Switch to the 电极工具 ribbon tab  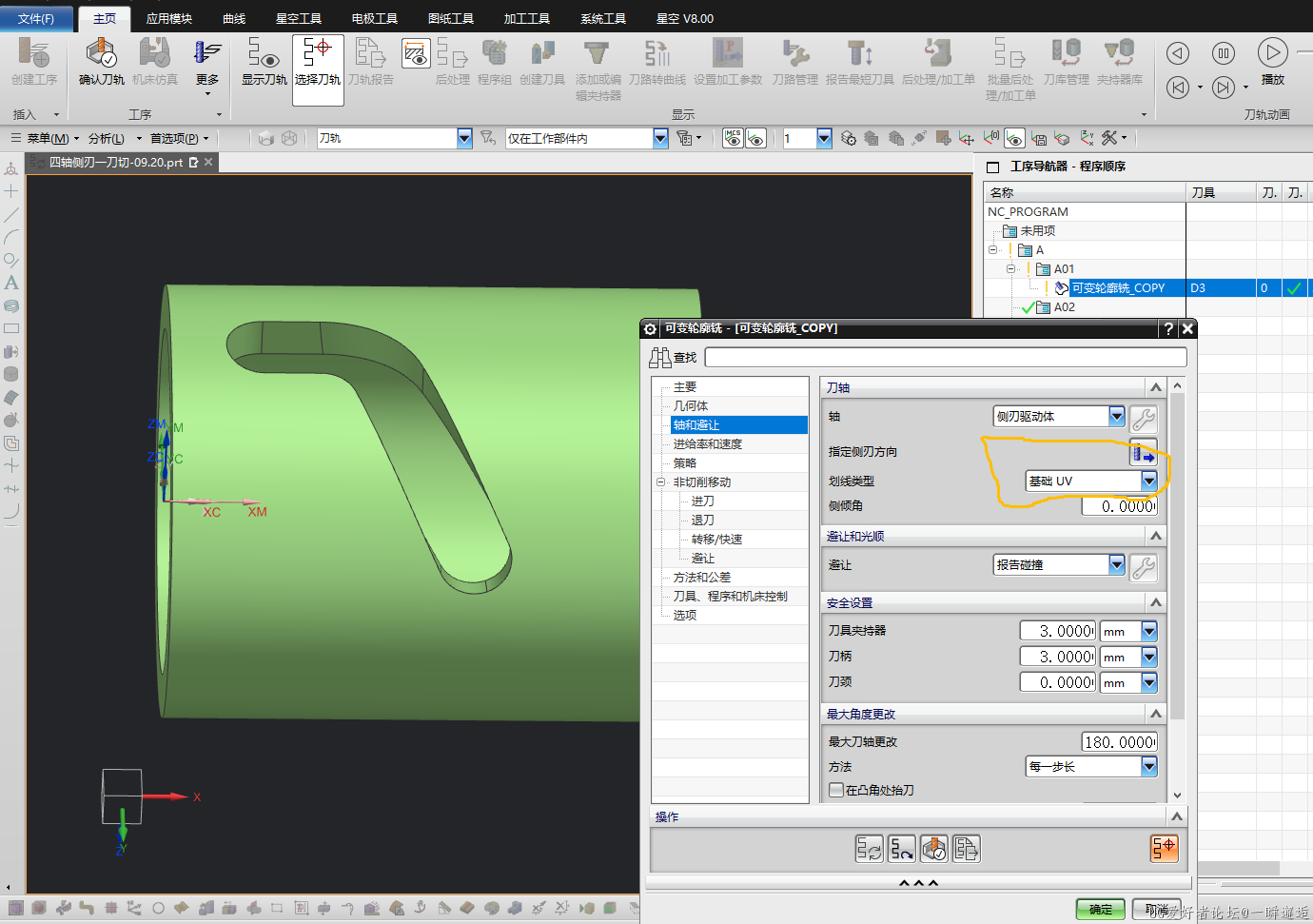[x=375, y=18]
